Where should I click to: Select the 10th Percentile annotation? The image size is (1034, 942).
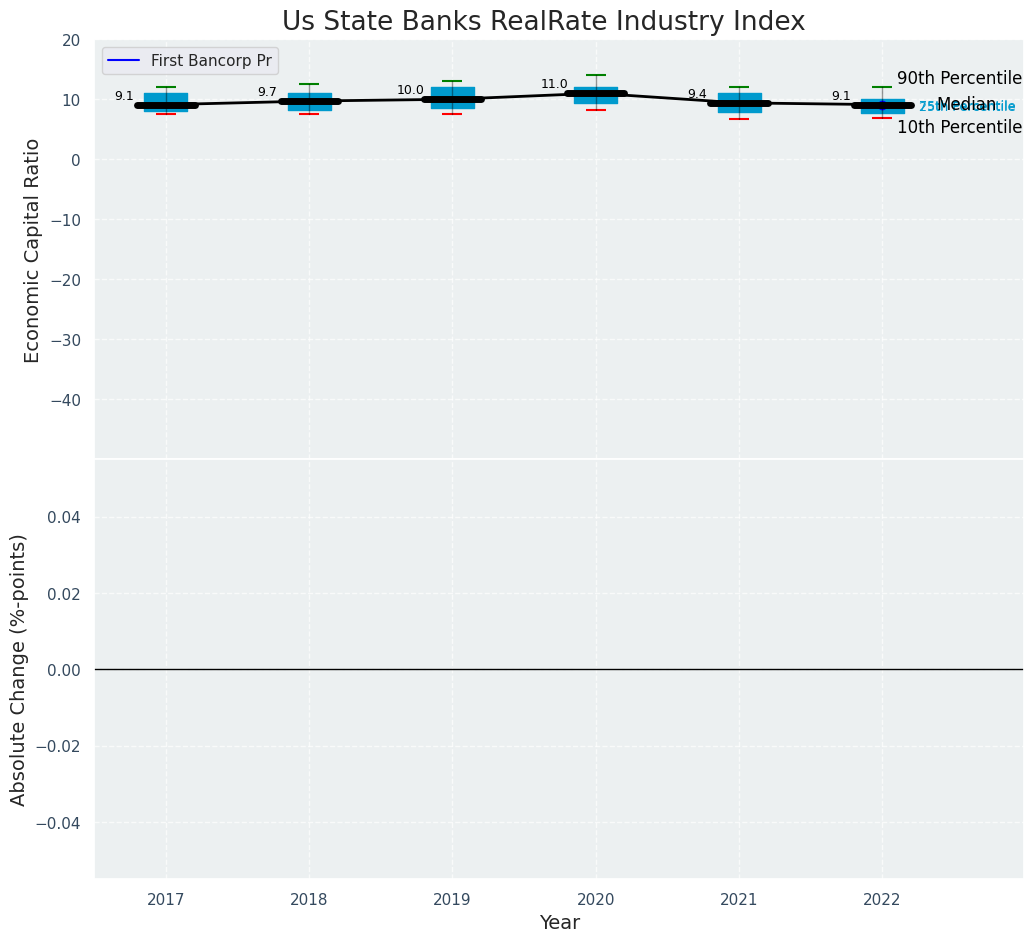click(959, 128)
